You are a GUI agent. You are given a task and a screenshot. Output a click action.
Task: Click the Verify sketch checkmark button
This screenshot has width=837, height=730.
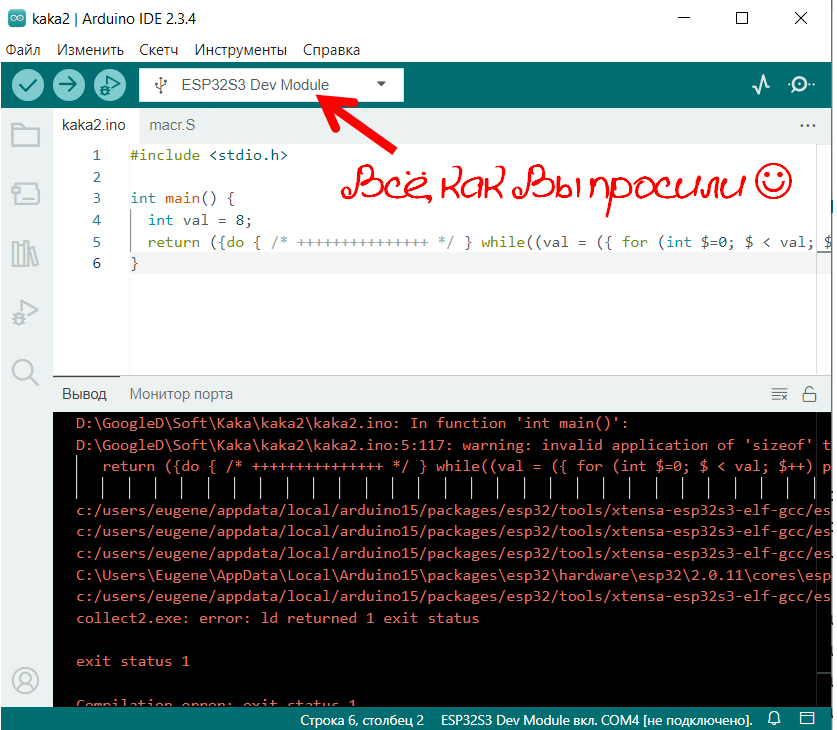click(28, 85)
